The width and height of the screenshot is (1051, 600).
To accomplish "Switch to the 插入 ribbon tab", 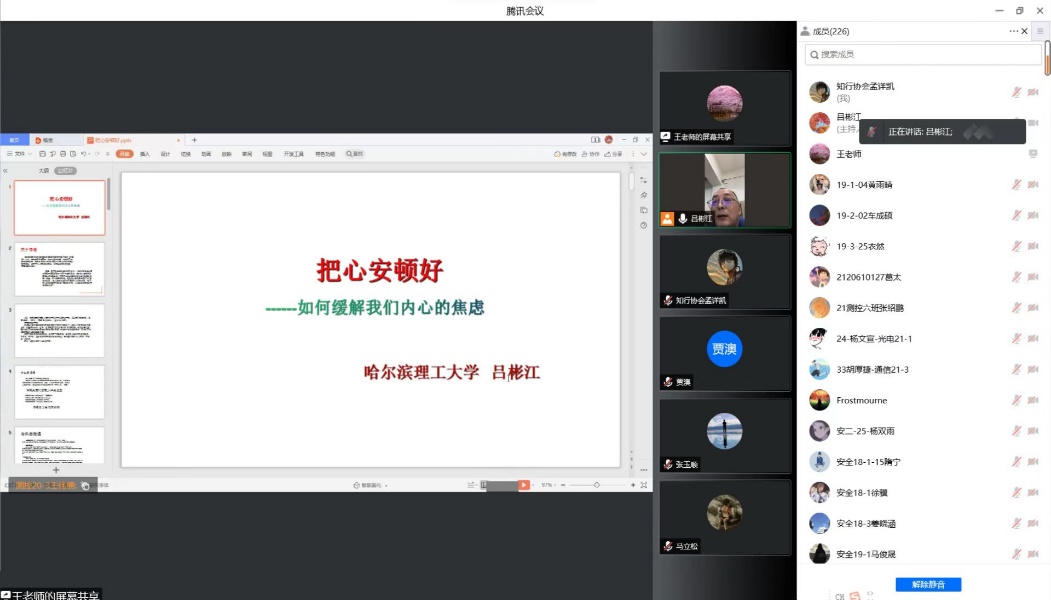I will point(145,154).
